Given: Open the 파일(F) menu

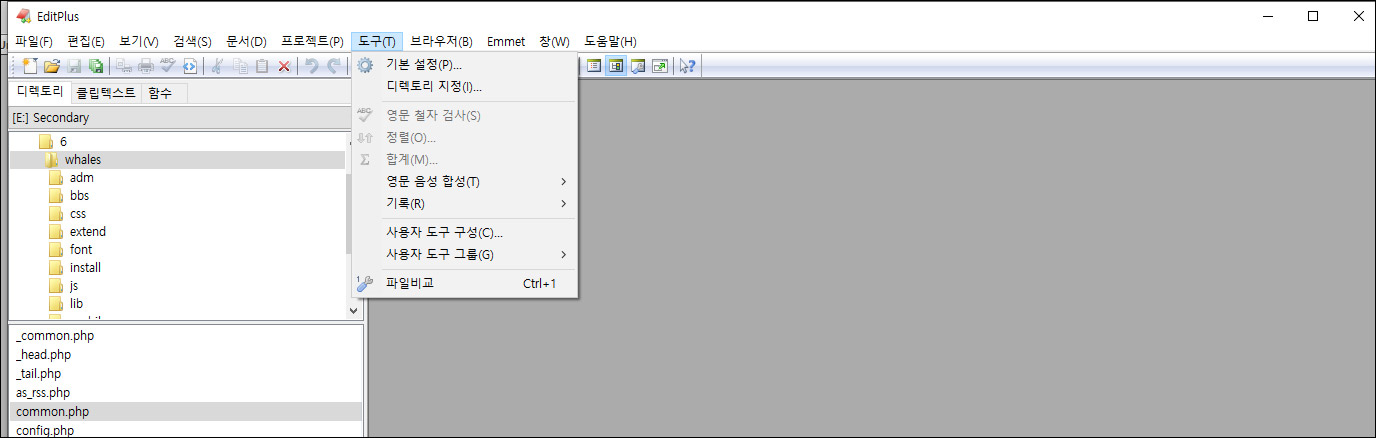Looking at the screenshot, I should coord(34,41).
